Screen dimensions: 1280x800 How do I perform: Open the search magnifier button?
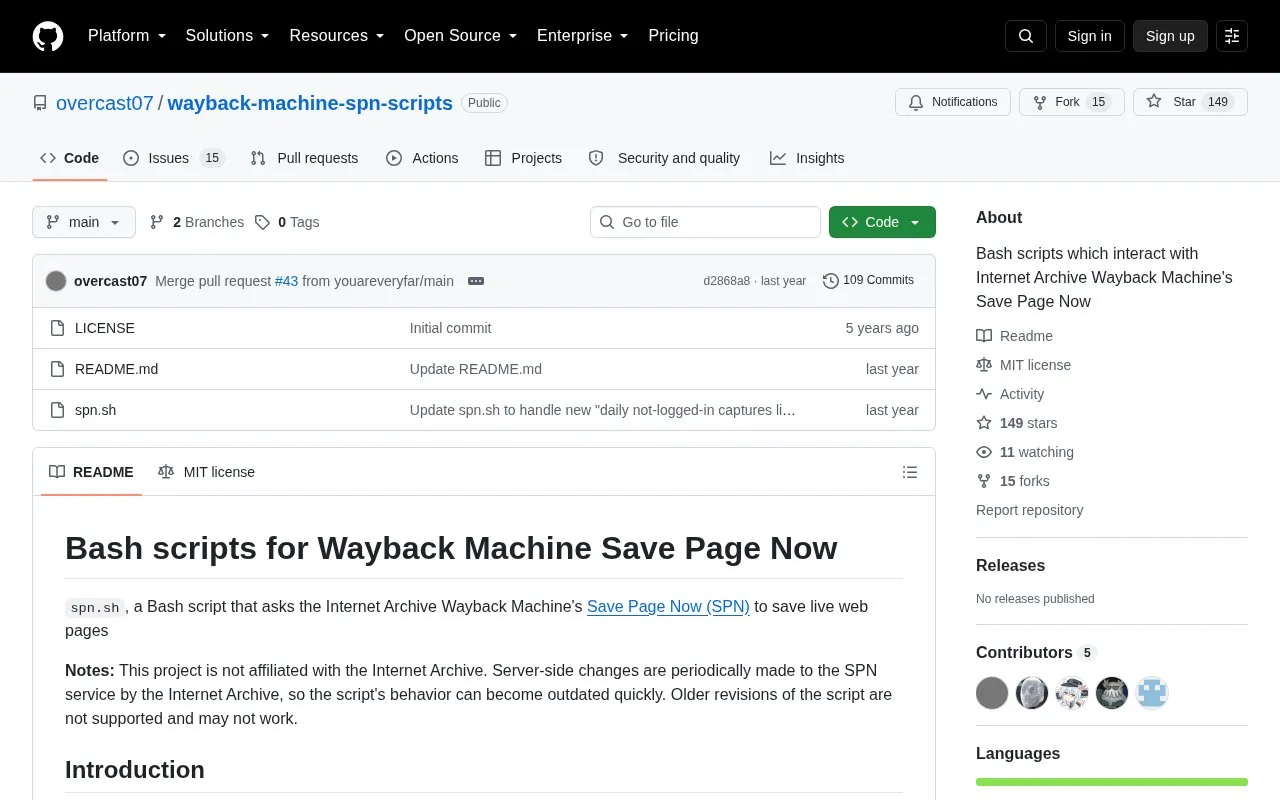(1026, 36)
